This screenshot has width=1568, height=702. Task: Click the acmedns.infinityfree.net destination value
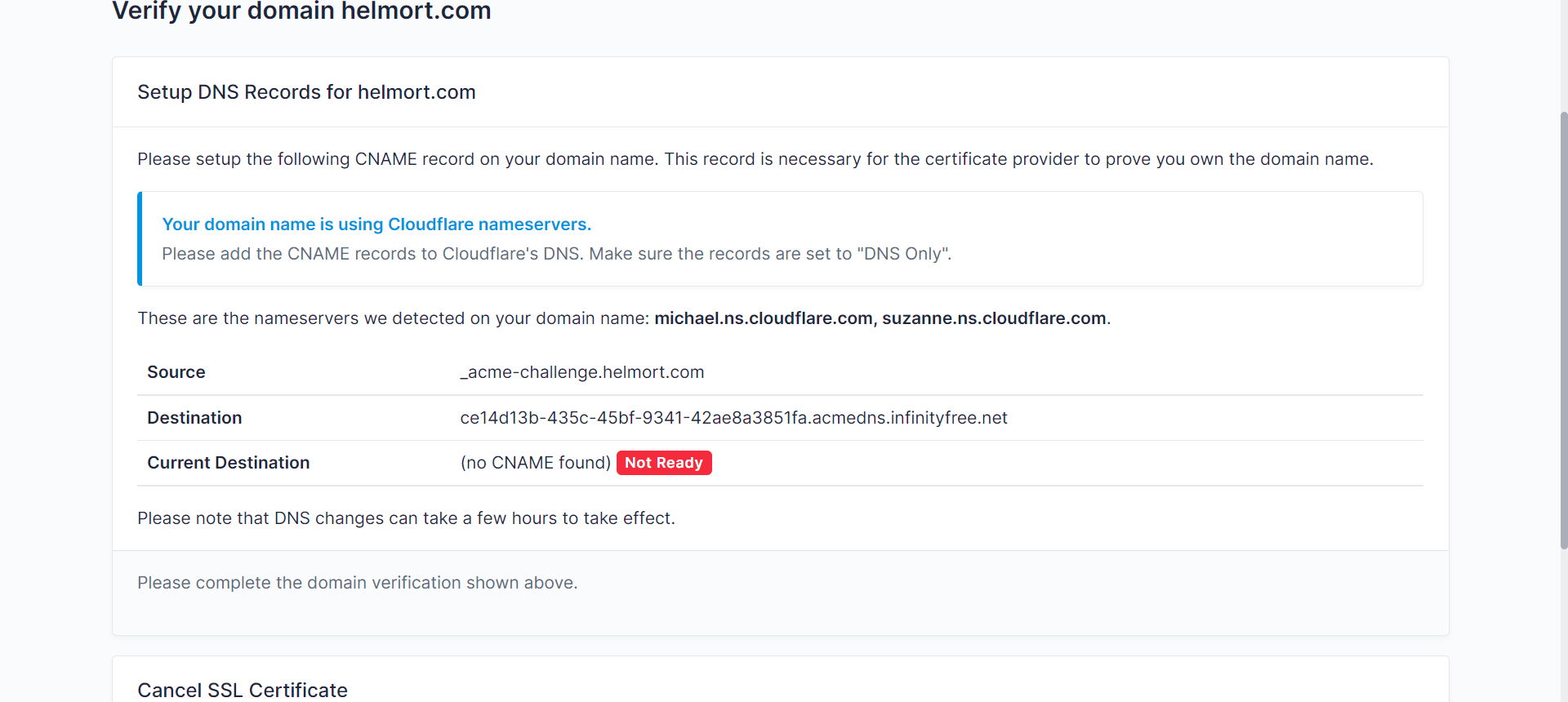pyautogui.click(x=733, y=418)
